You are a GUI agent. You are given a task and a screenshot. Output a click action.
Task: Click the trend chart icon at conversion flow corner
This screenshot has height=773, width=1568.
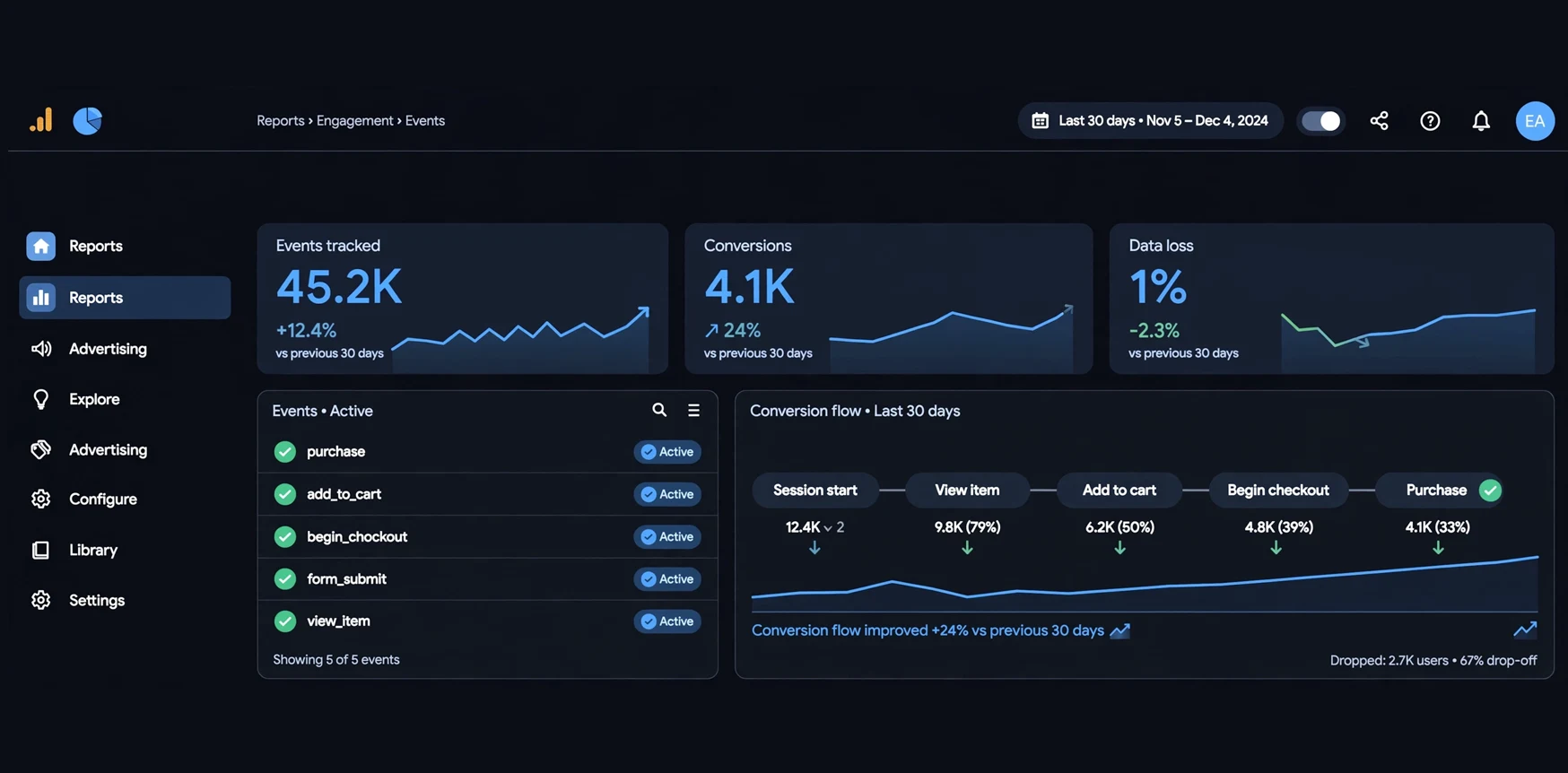(x=1525, y=630)
